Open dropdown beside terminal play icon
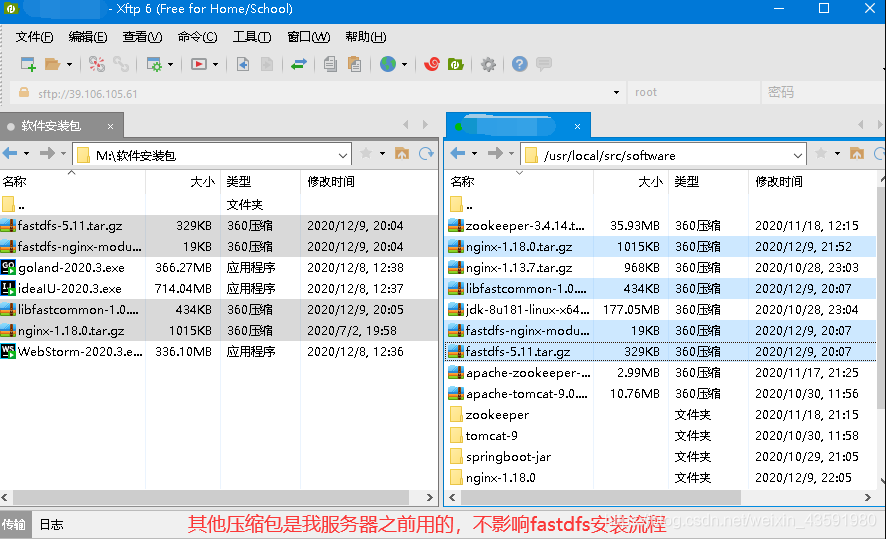The width and height of the screenshot is (886, 539). point(215,64)
